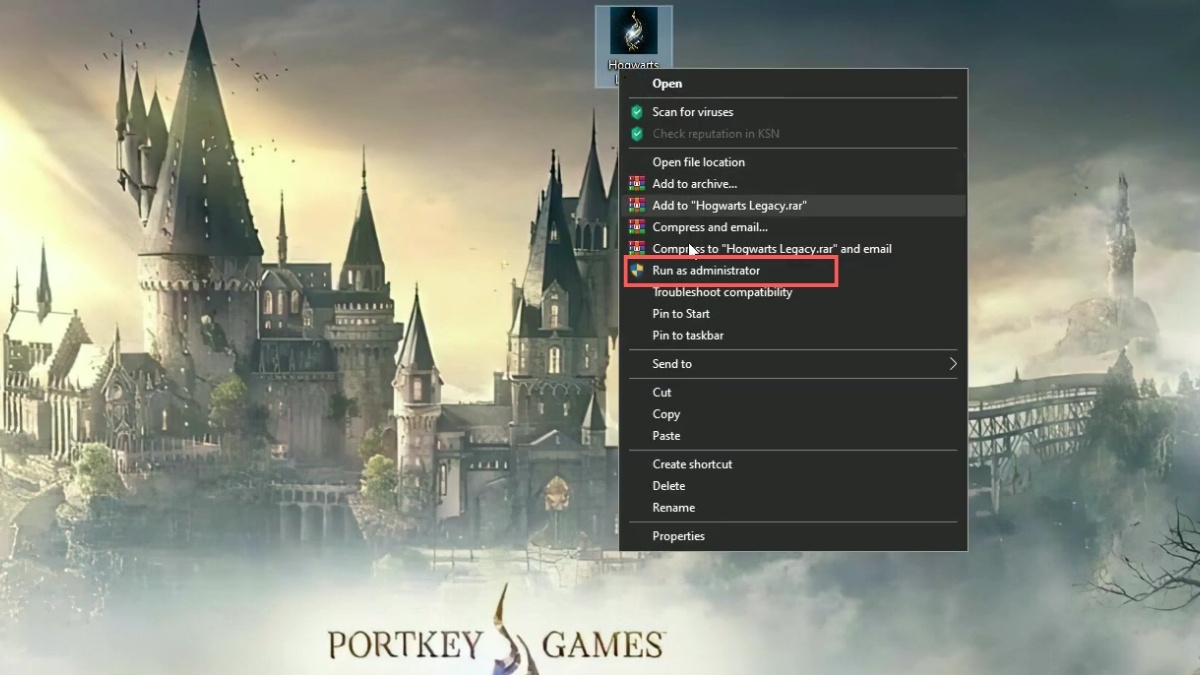Viewport: 1200px width, 675px height.
Task: Choose Add to "Hogwarts Legacy.rar"
Action: [729, 205]
